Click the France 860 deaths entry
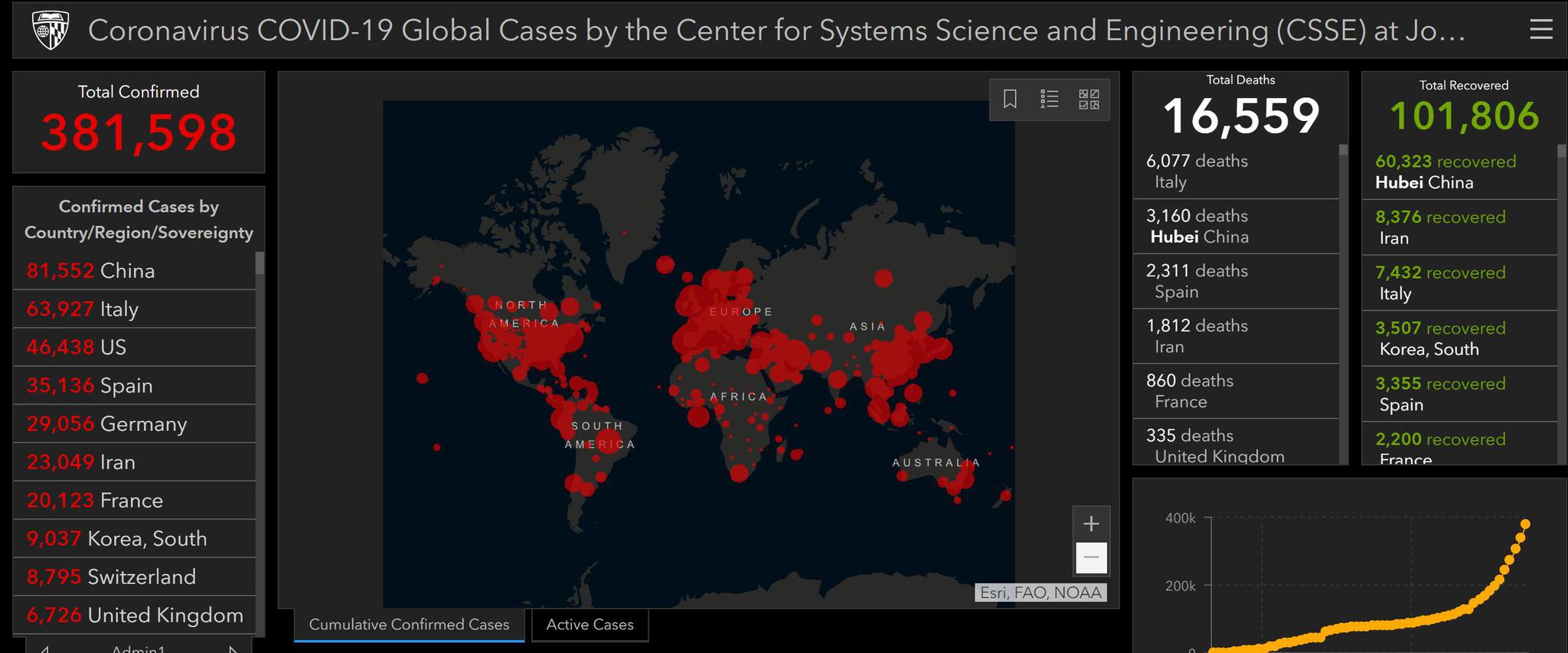Viewport: 1568px width, 653px height. point(1236,391)
